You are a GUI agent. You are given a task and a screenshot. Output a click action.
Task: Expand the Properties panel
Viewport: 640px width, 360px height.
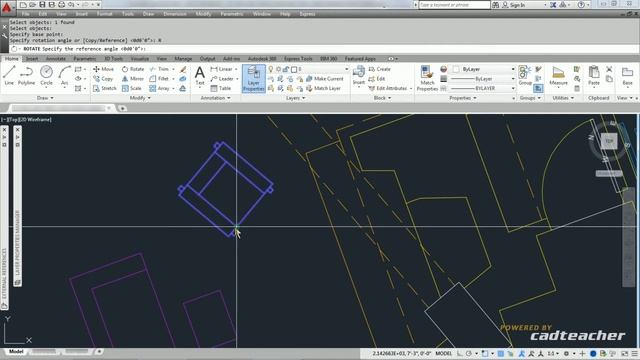click(462, 98)
